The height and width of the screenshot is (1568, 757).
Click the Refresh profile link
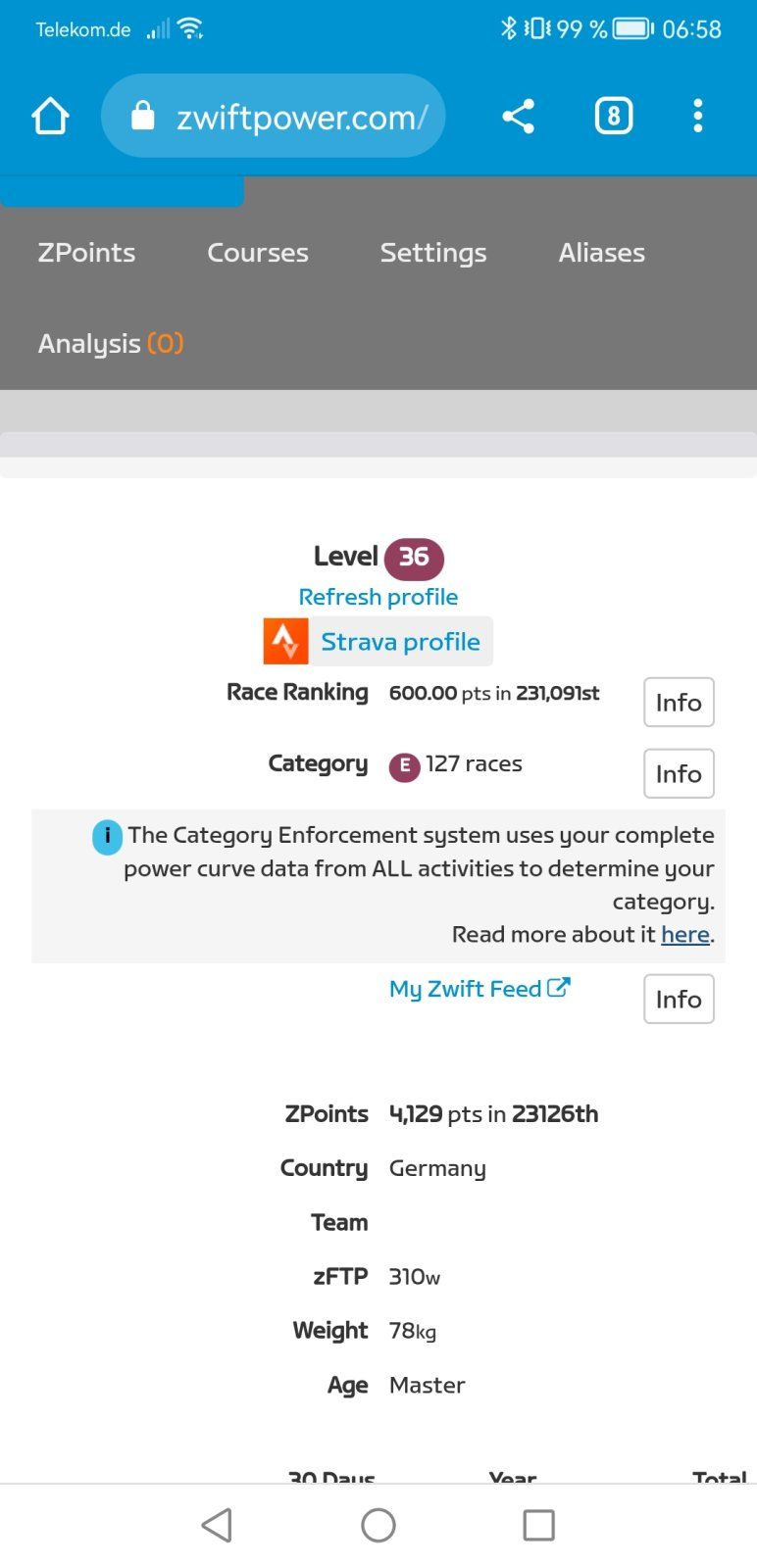click(x=378, y=597)
